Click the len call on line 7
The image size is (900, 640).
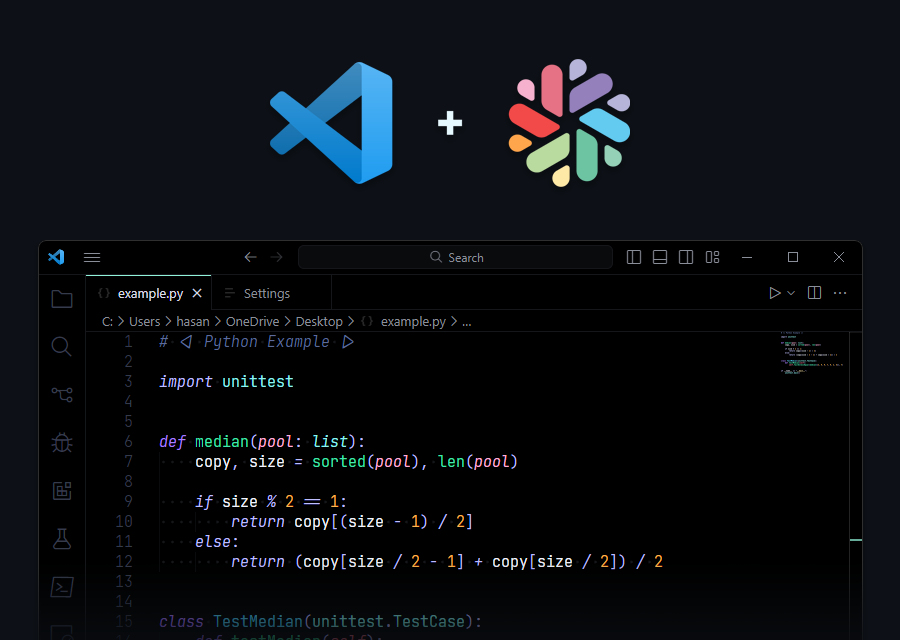(451, 461)
